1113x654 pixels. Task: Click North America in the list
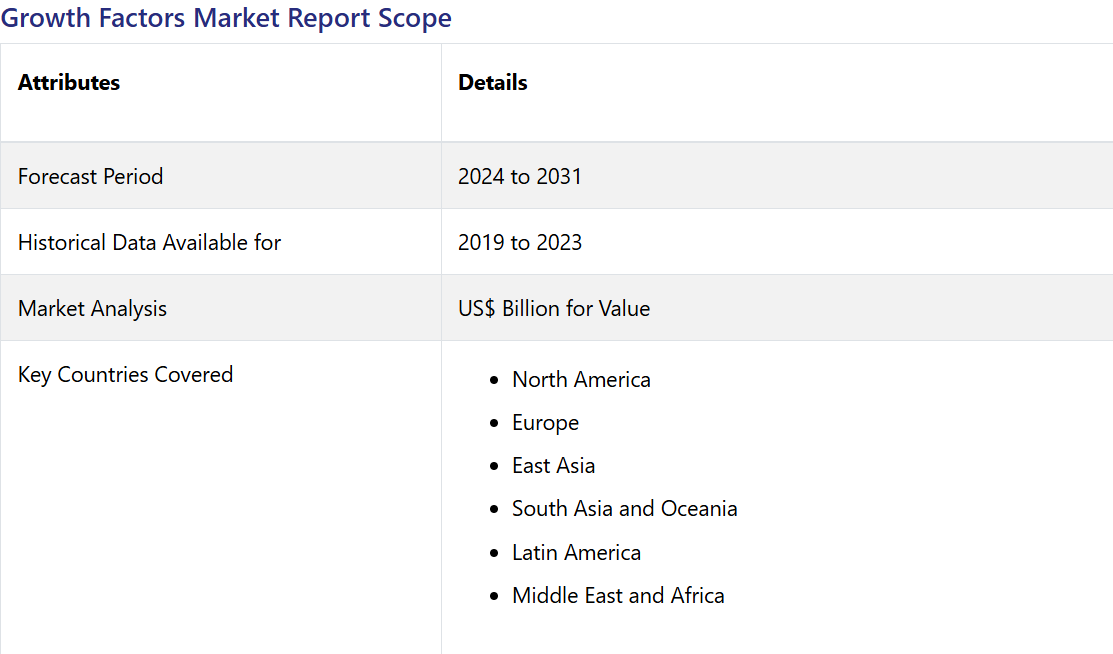coord(581,380)
